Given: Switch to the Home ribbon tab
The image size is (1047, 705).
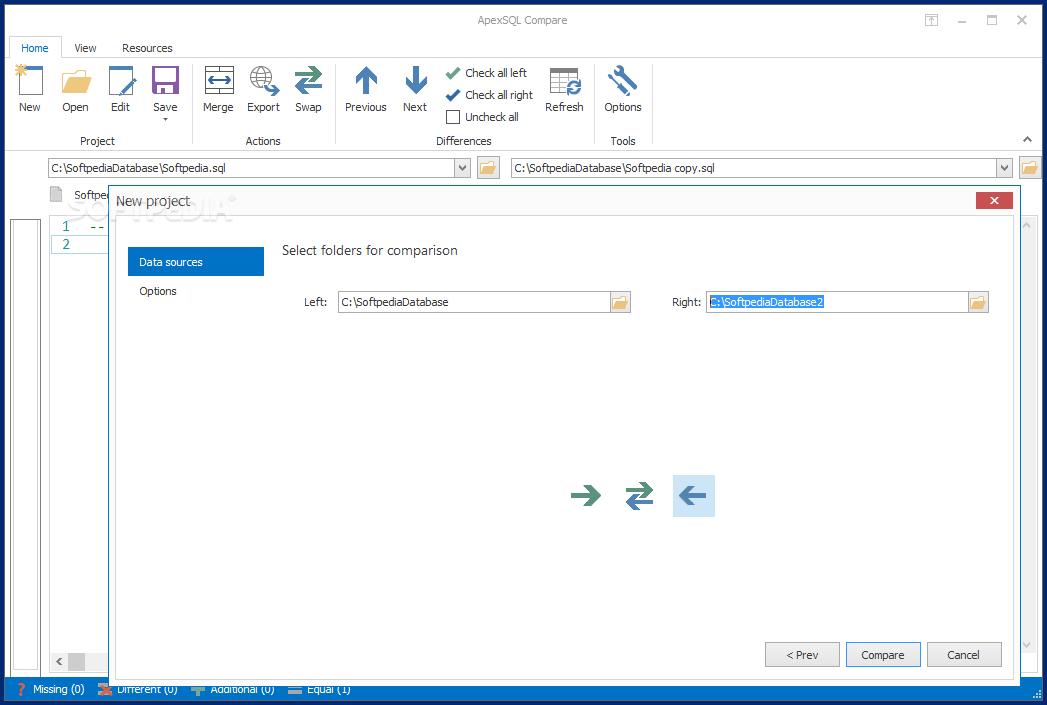Looking at the screenshot, I should (35, 48).
